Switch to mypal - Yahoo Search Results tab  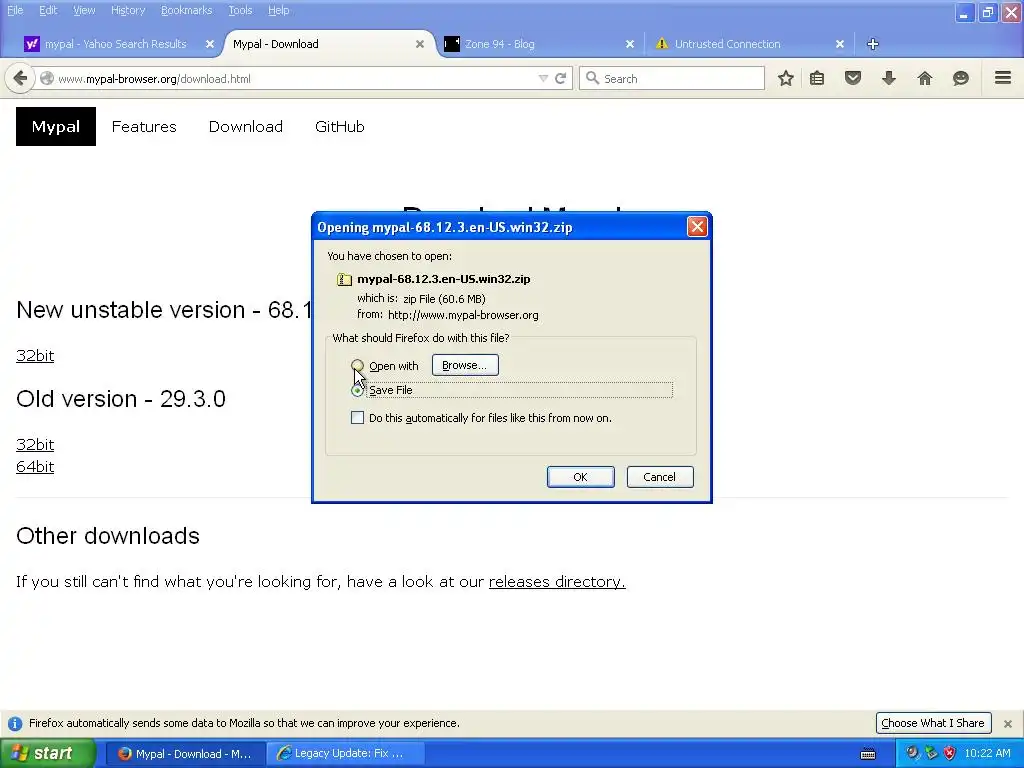[115, 44]
